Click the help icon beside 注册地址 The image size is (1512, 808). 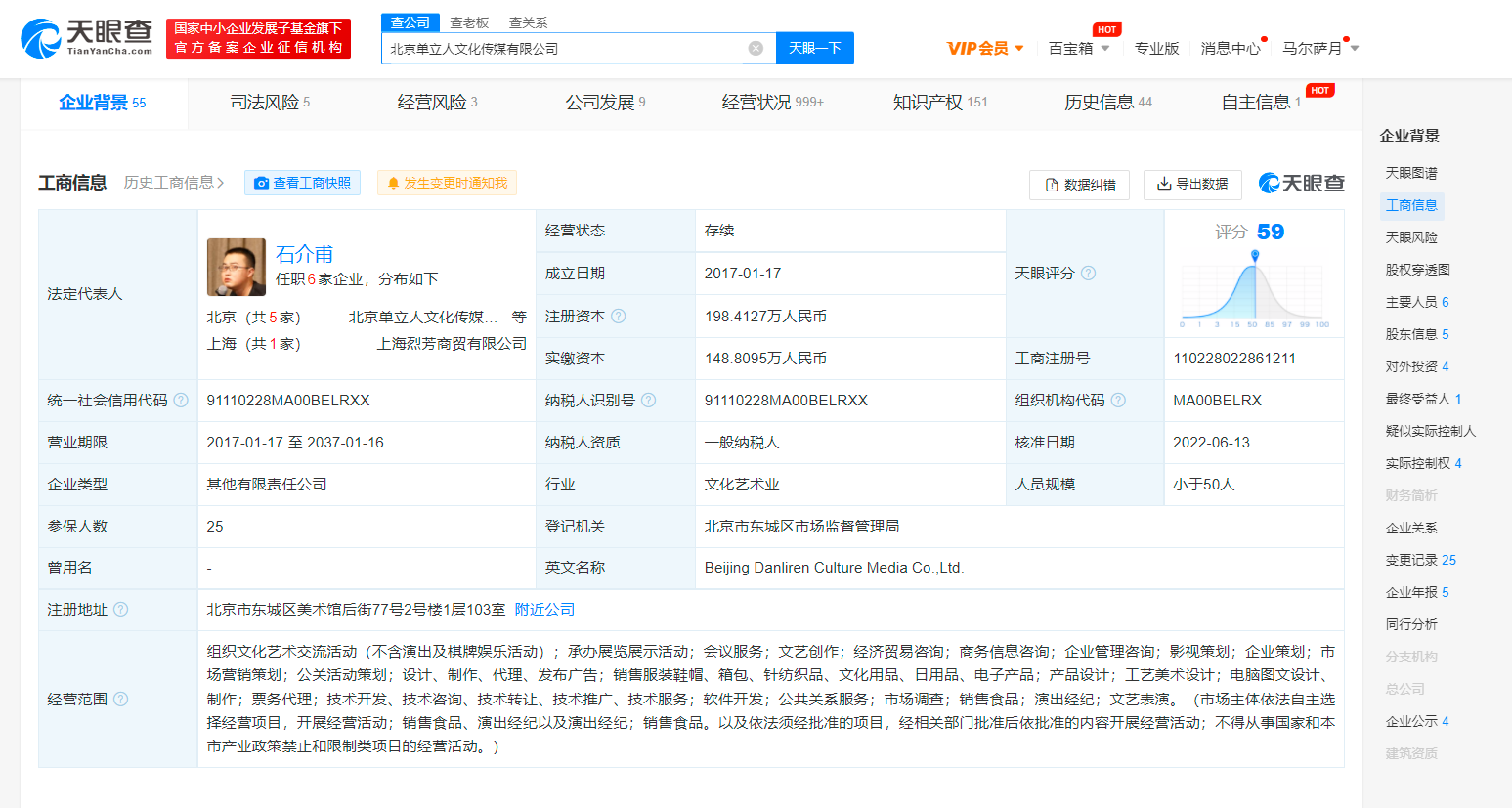pos(120,609)
